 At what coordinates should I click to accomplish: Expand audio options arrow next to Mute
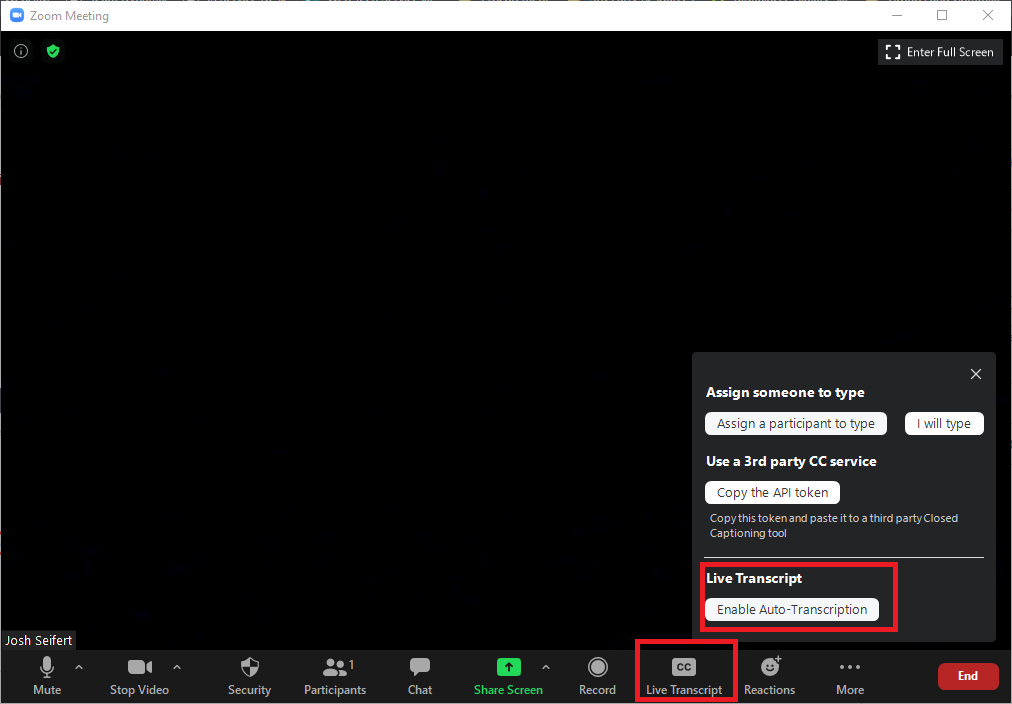click(79, 667)
